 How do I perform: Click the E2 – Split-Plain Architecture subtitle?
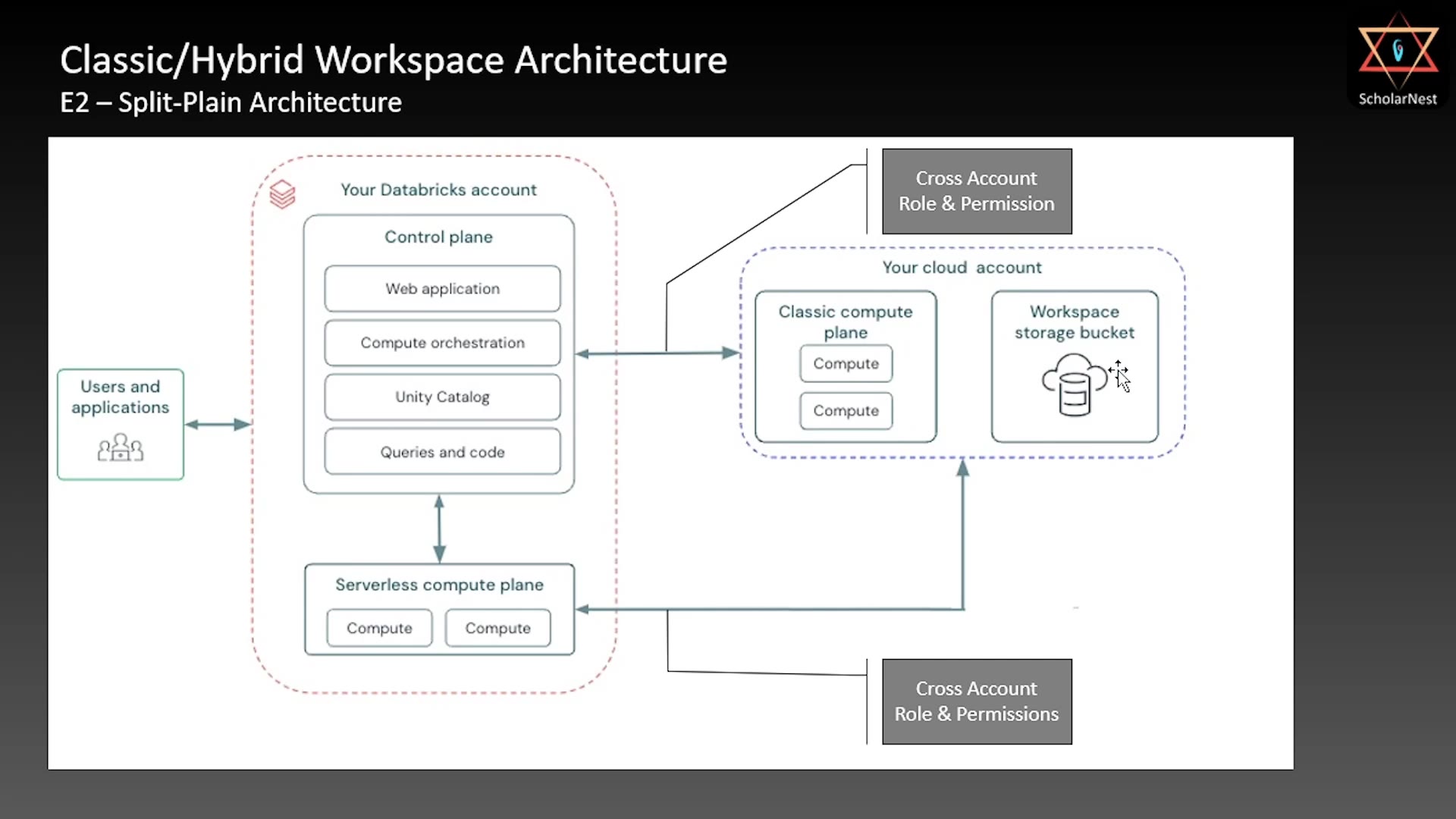231,102
